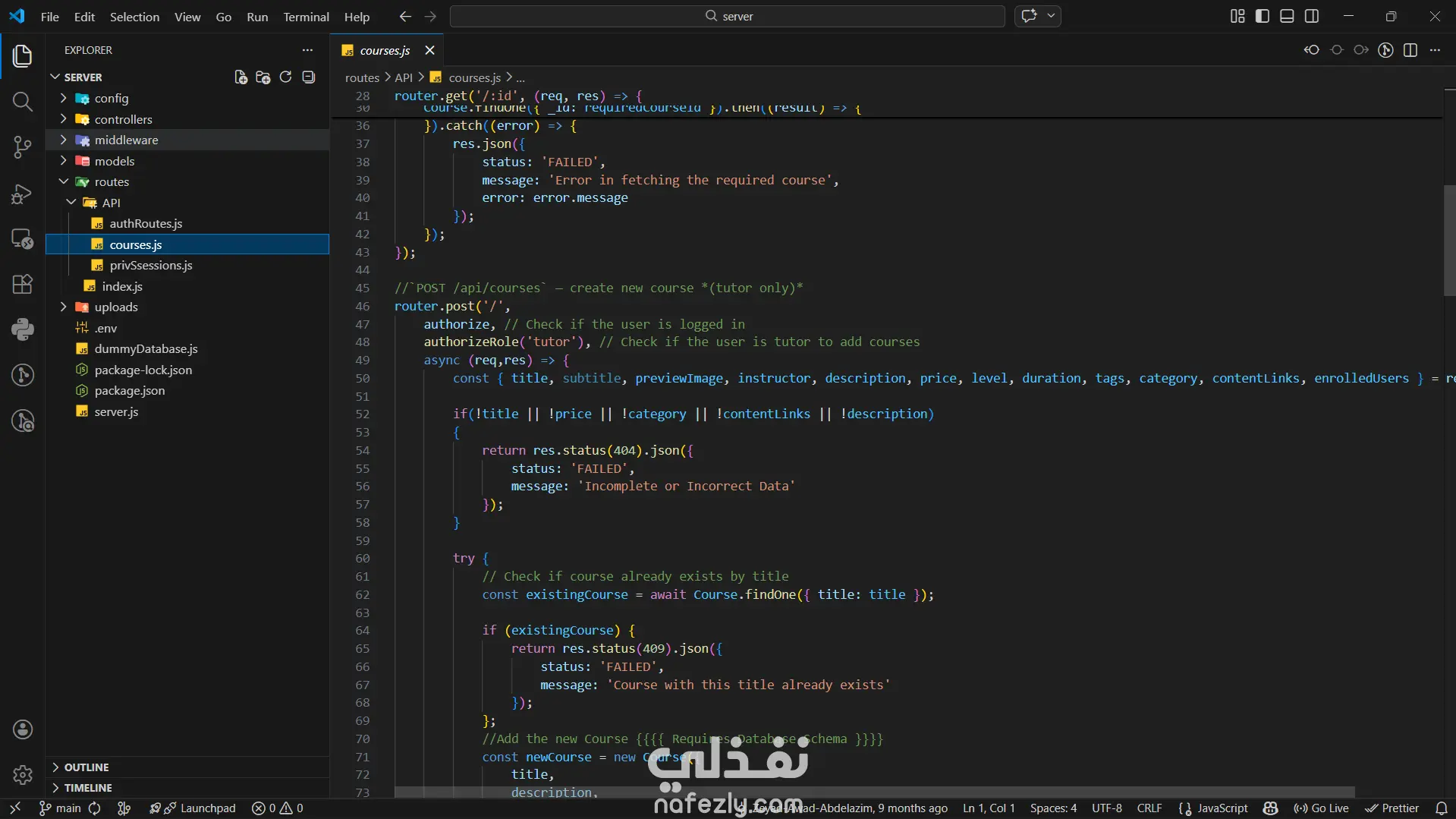
Task: Toggle the secondary side bar visibility
Action: tap(1312, 16)
